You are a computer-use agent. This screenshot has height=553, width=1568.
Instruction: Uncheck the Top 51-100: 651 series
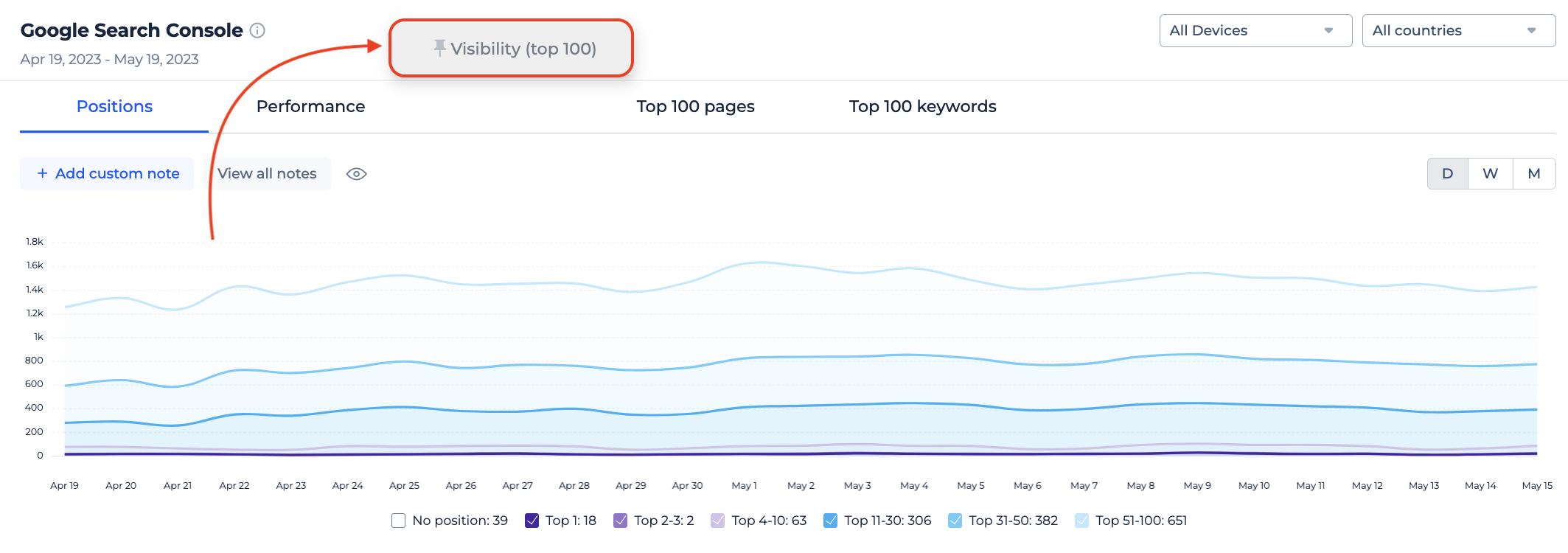pyautogui.click(x=1082, y=521)
